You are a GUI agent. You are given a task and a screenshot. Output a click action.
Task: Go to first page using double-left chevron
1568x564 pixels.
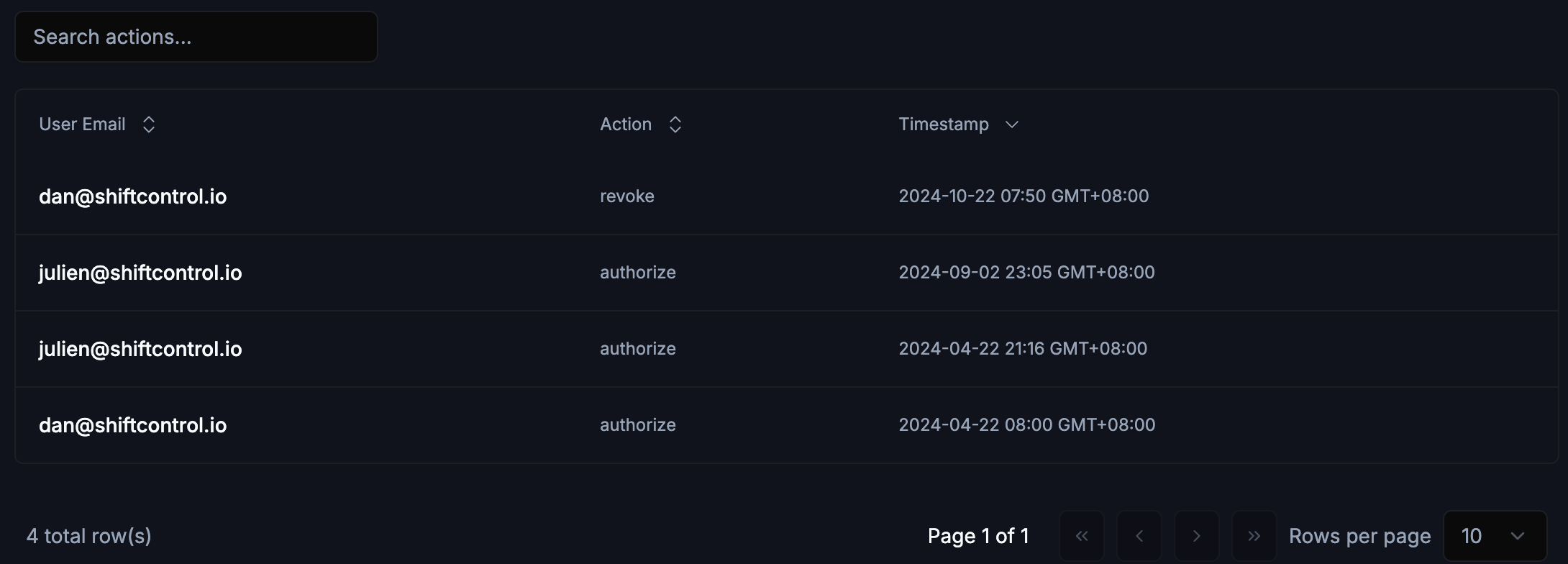pos(1082,535)
